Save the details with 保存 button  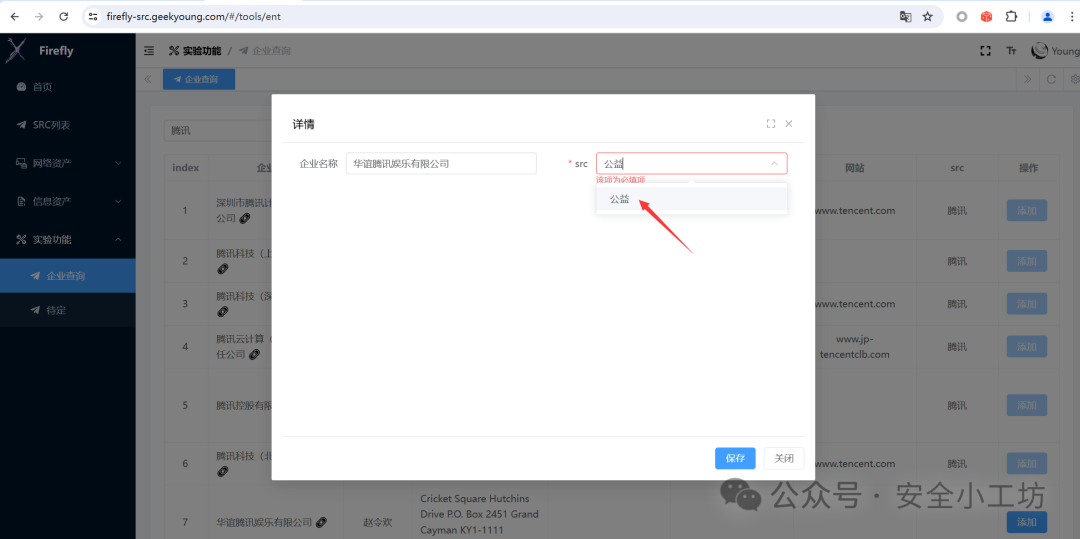(735, 458)
